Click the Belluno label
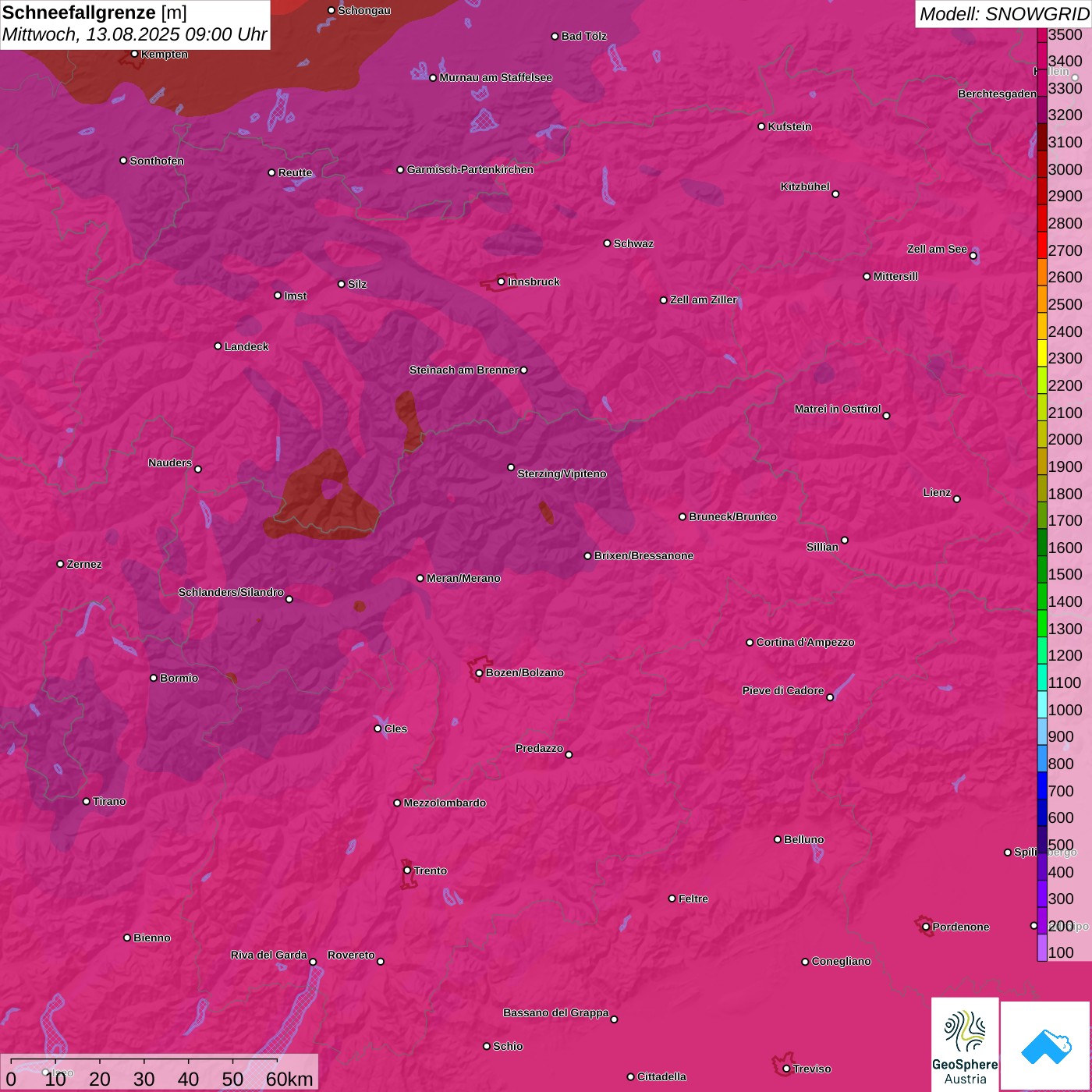 803,839
